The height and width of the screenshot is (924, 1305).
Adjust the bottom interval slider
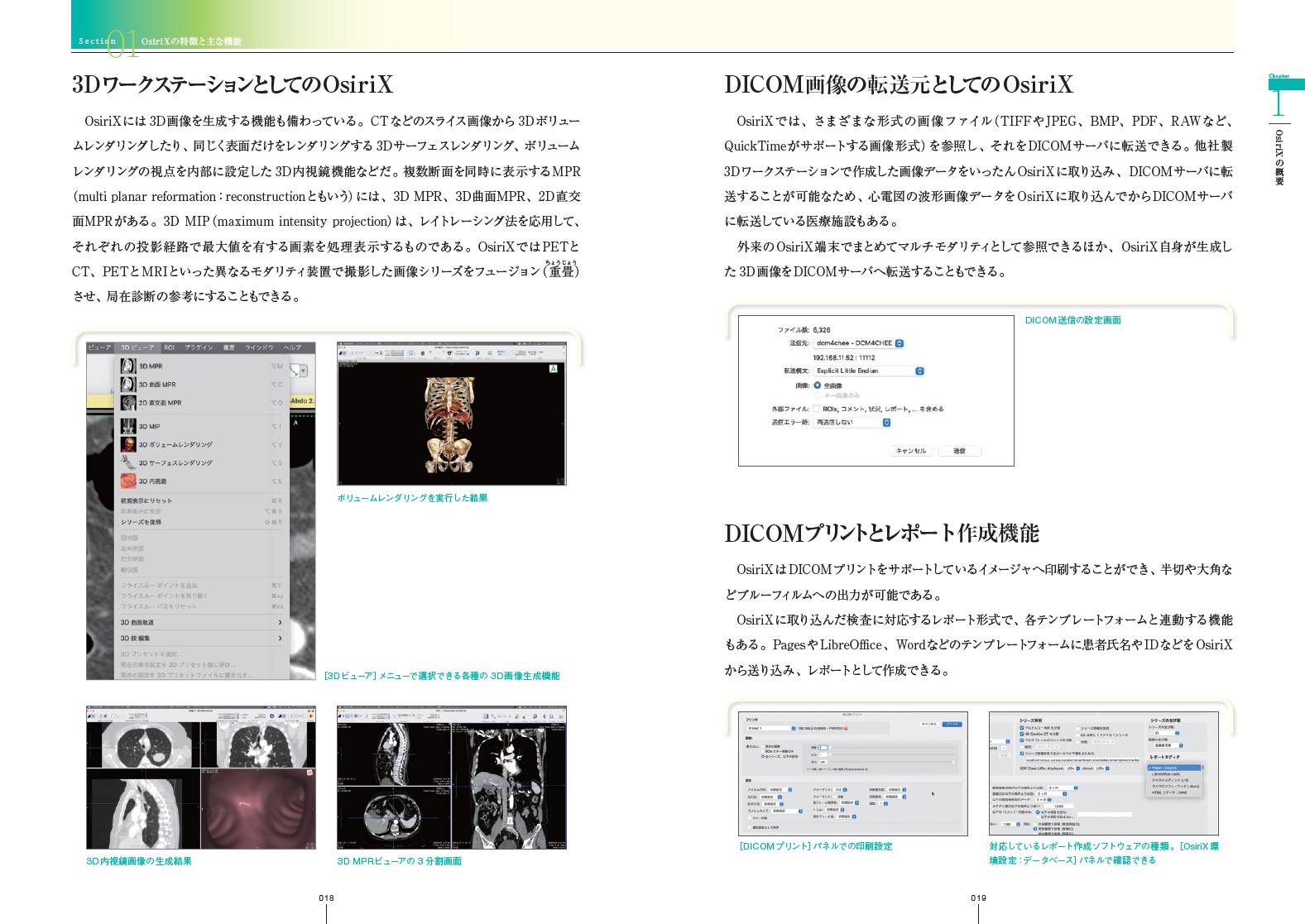pyautogui.click(x=892, y=762)
